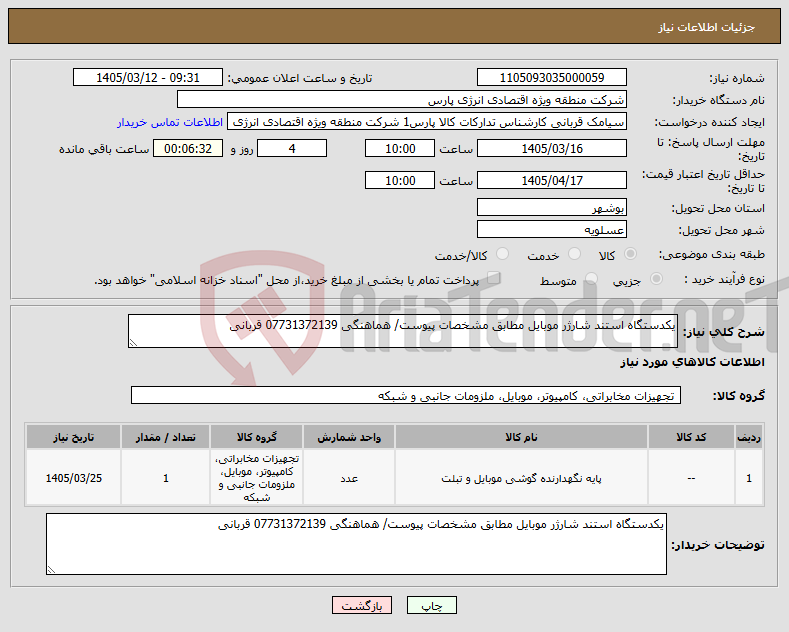
Task: Open اطلاعات تماس خریدار link
Action: pyautogui.click(x=170, y=122)
